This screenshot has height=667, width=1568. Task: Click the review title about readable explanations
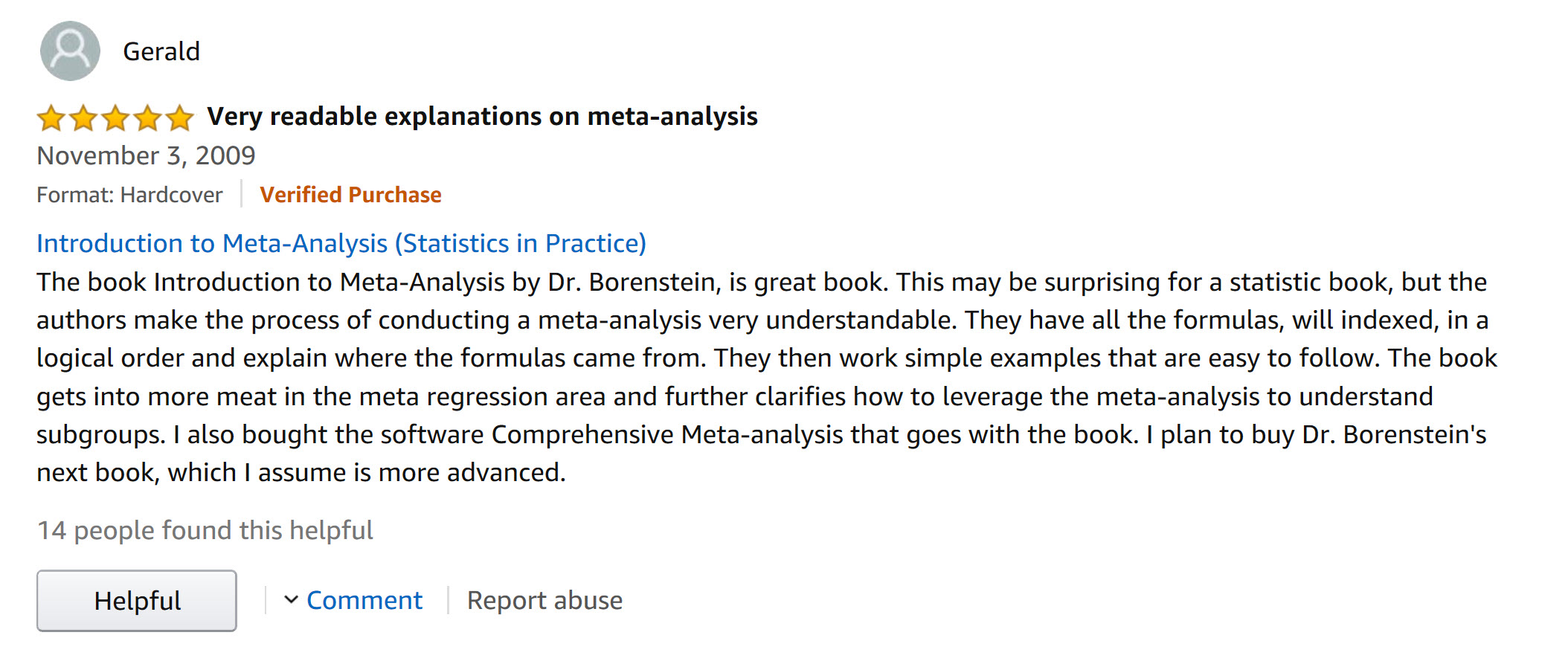(x=482, y=117)
